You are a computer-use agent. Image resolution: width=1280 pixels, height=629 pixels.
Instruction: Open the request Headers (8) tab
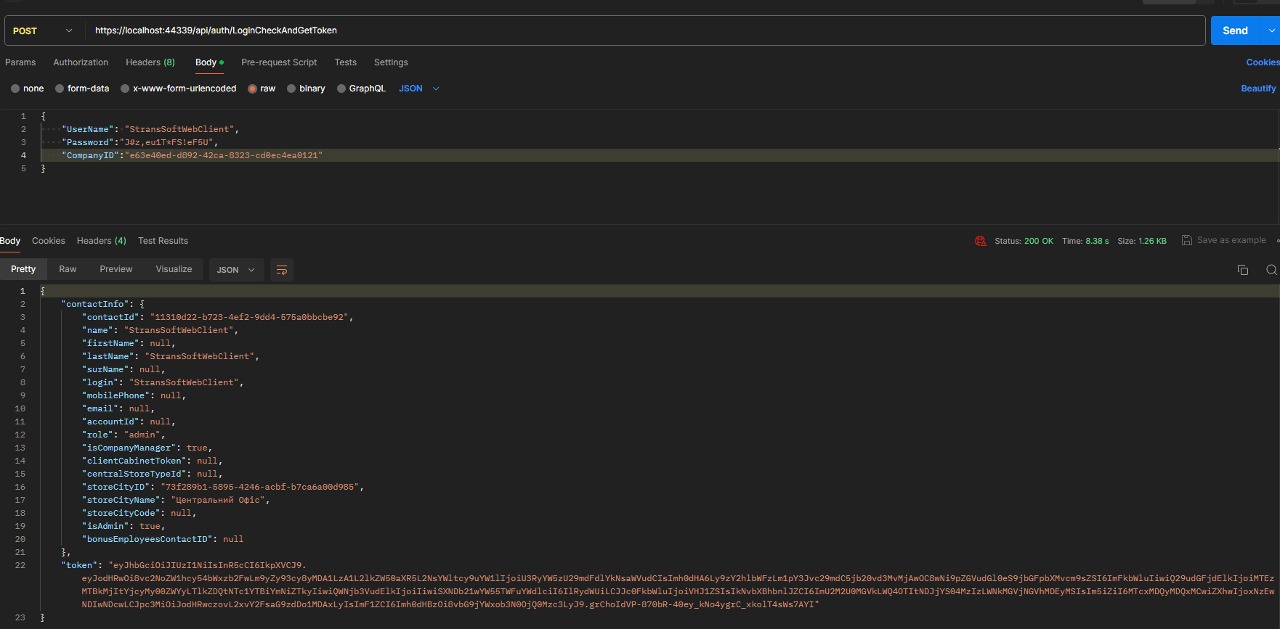[150, 62]
